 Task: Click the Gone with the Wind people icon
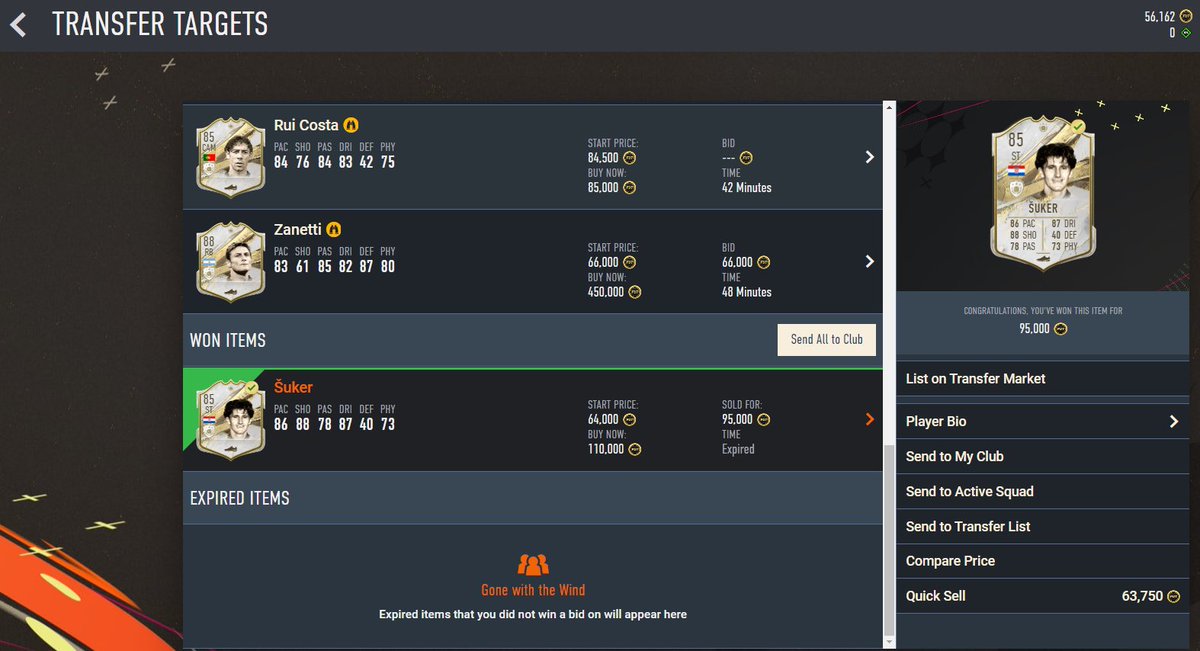pyautogui.click(x=533, y=564)
